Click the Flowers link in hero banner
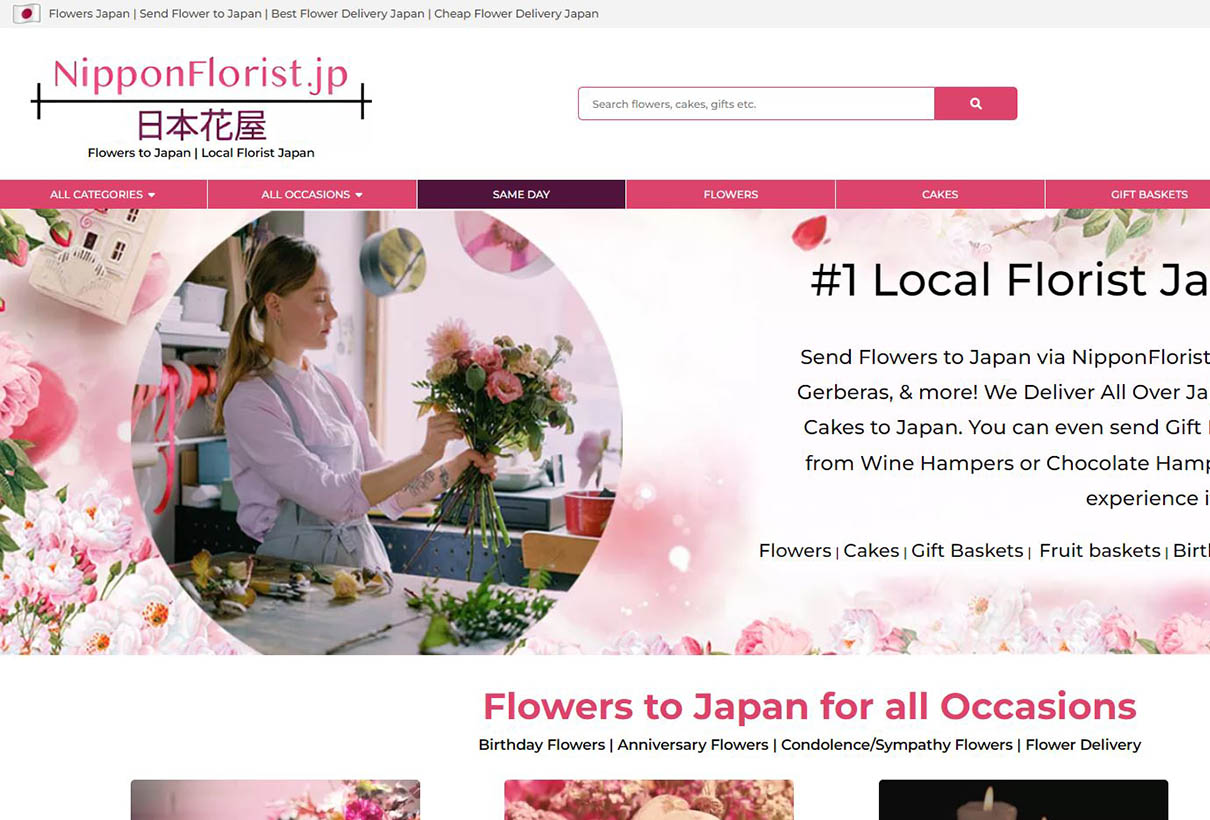The image size is (1210, 820). tap(795, 551)
